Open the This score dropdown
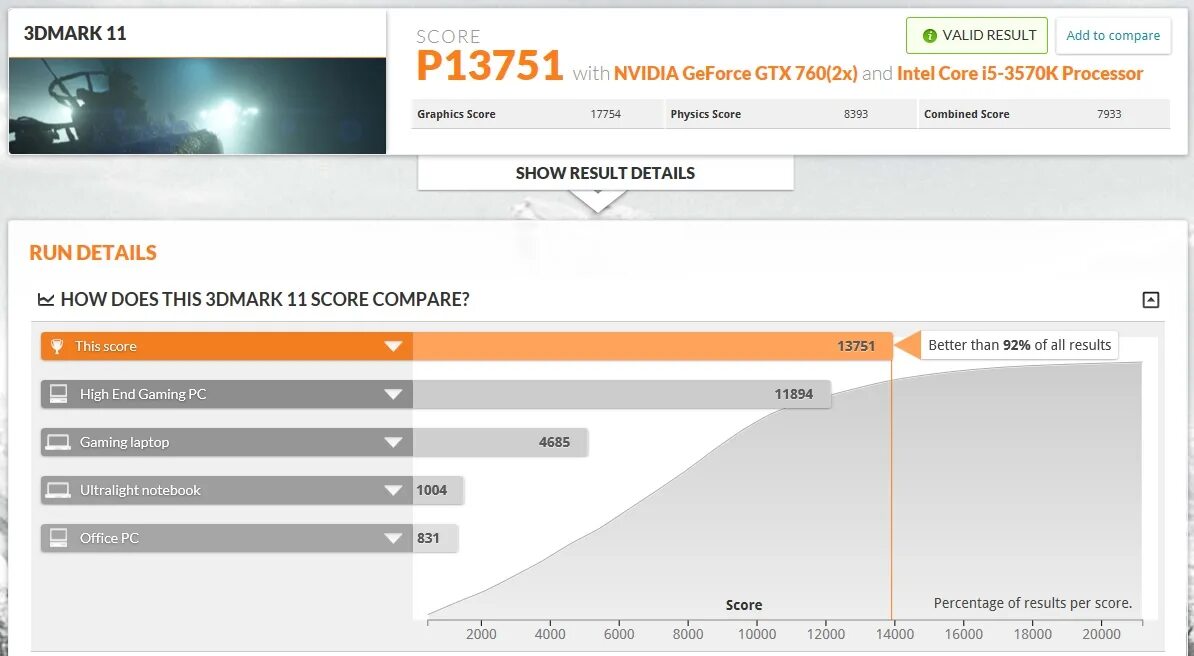This screenshot has height=656, width=1194. (394, 345)
